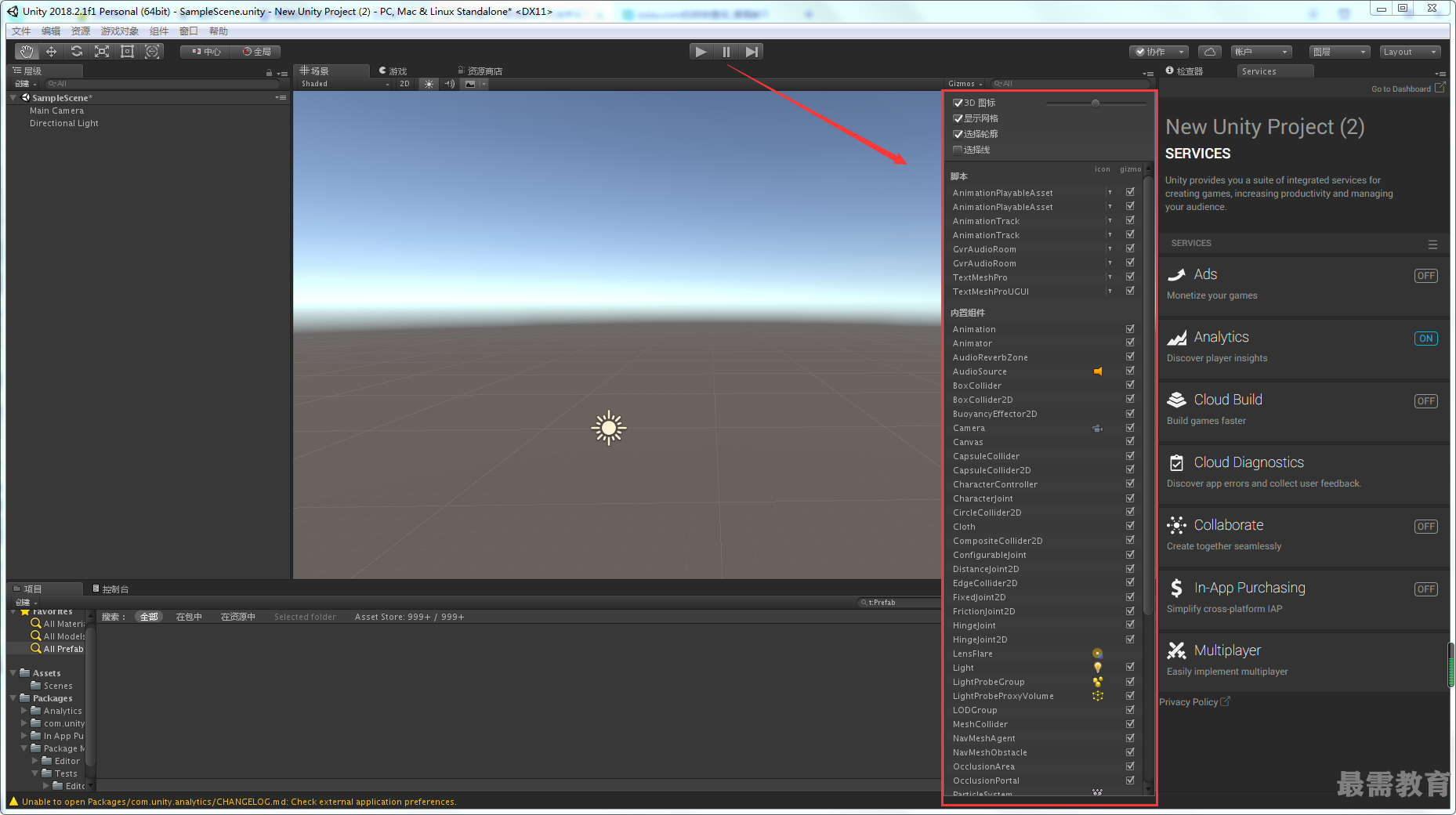
Task: Click the Unity logo in title bar
Action: 13,11
